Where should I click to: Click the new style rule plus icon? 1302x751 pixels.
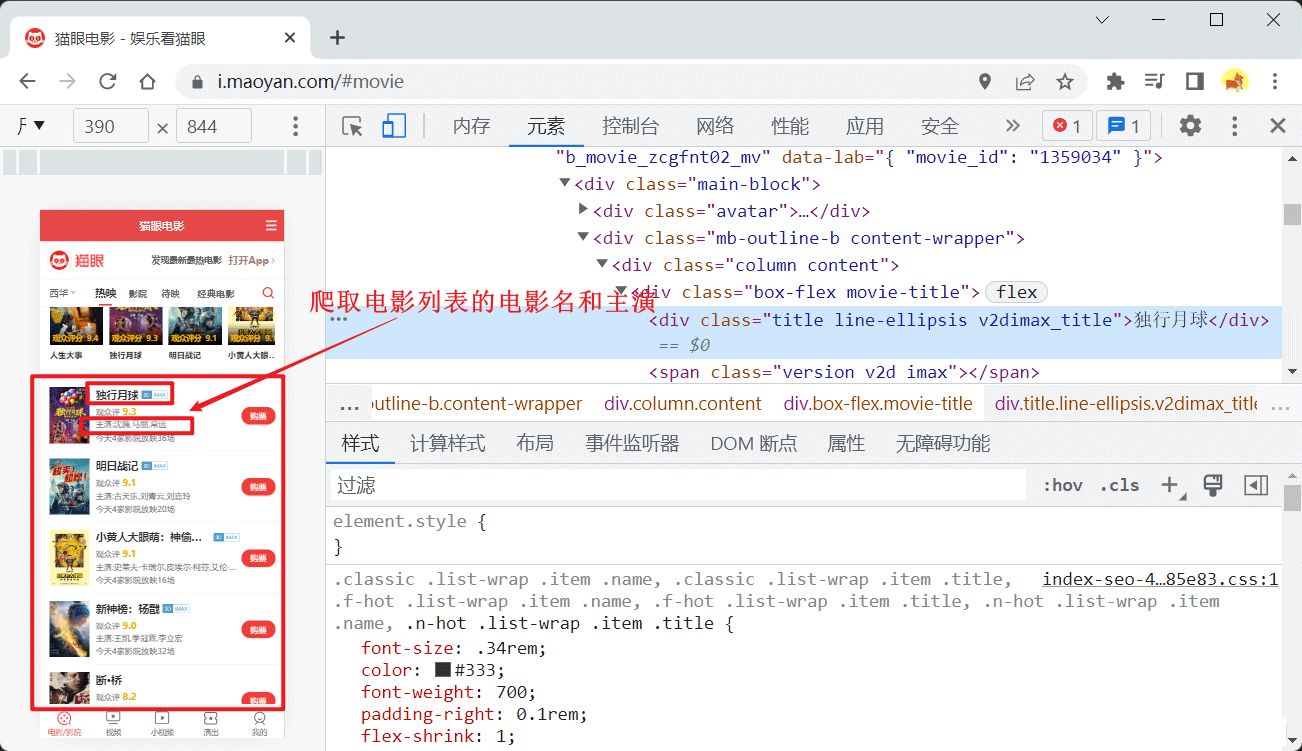[1169, 485]
